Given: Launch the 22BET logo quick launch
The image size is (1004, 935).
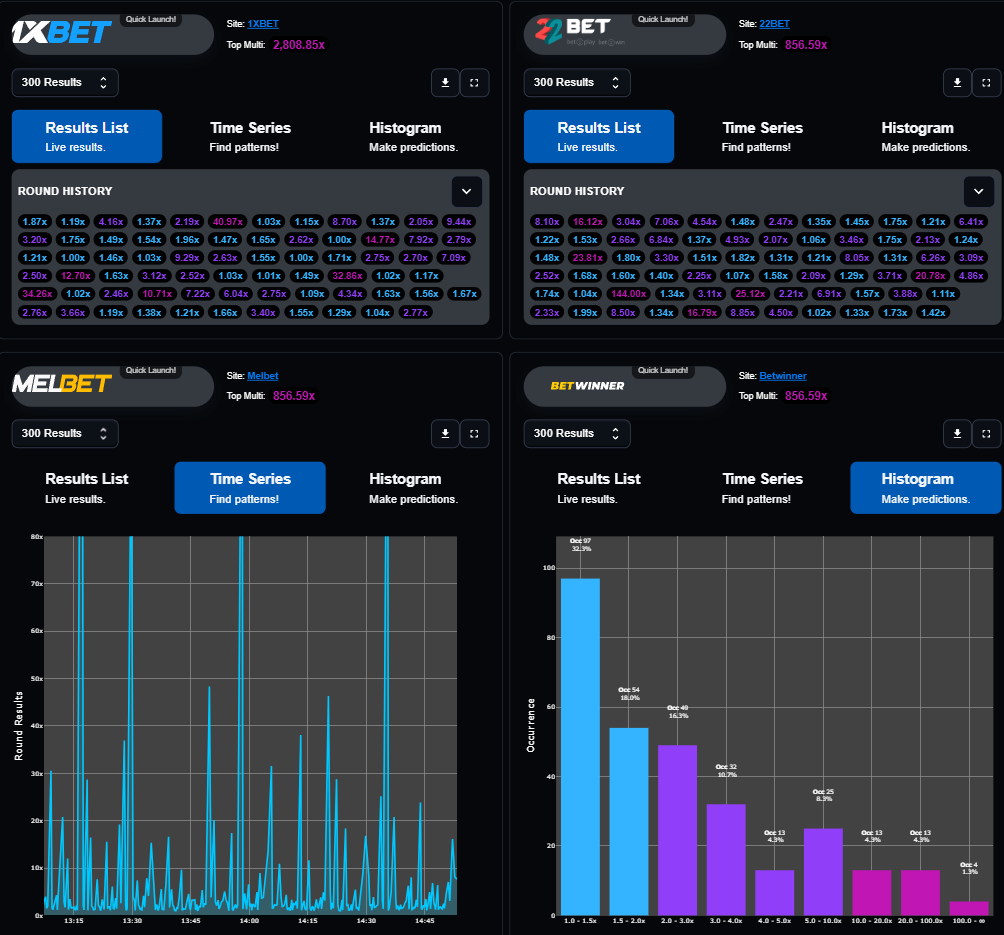Looking at the screenshot, I should 625,34.
